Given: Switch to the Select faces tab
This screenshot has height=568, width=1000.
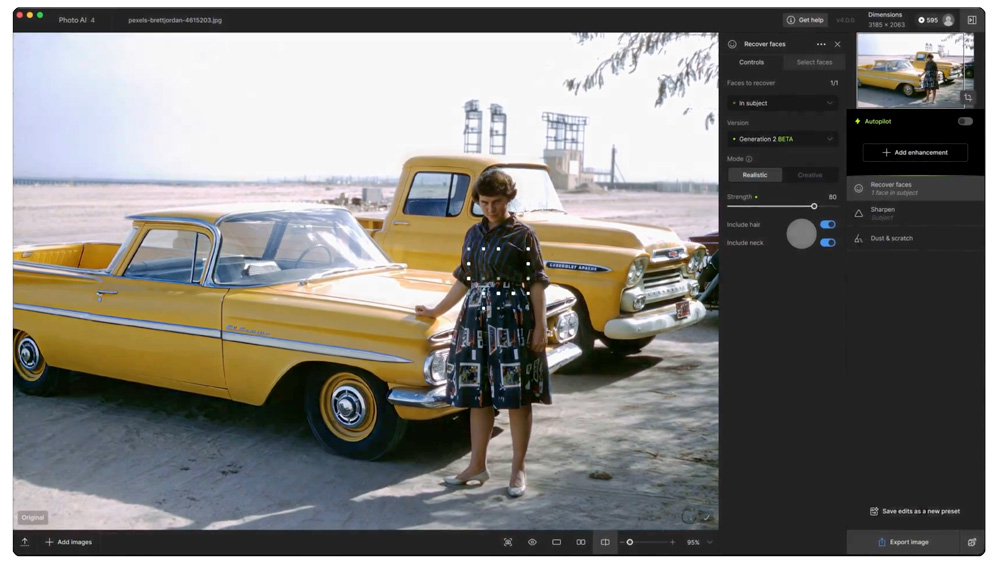Looking at the screenshot, I should tap(814, 62).
